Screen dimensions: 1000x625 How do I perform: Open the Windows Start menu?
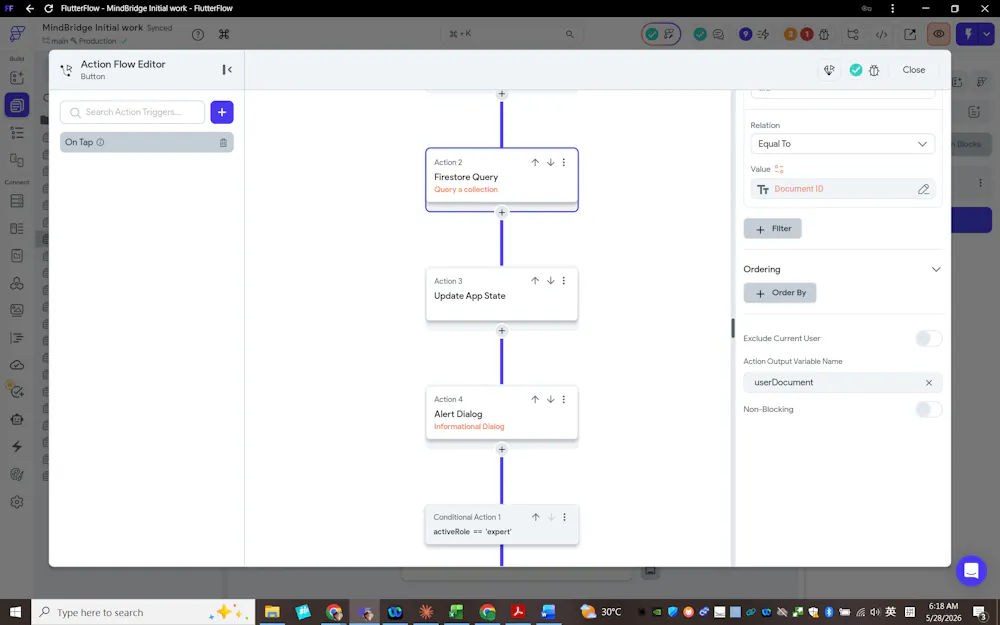[15, 612]
